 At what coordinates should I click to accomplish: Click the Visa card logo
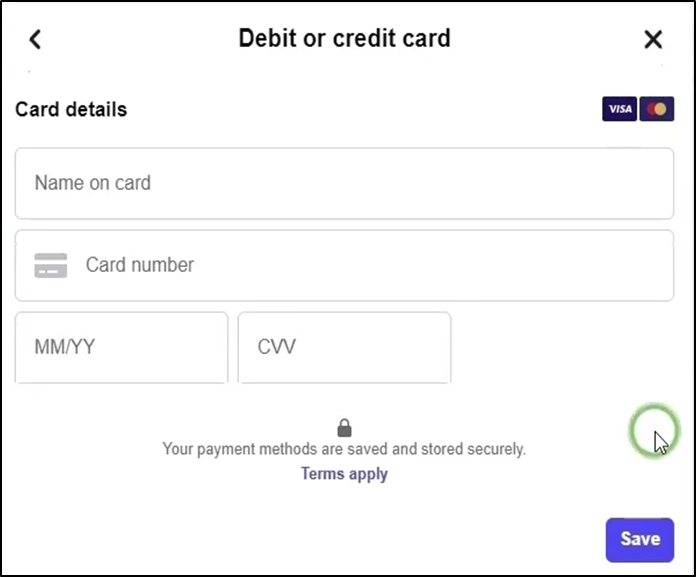point(620,109)
